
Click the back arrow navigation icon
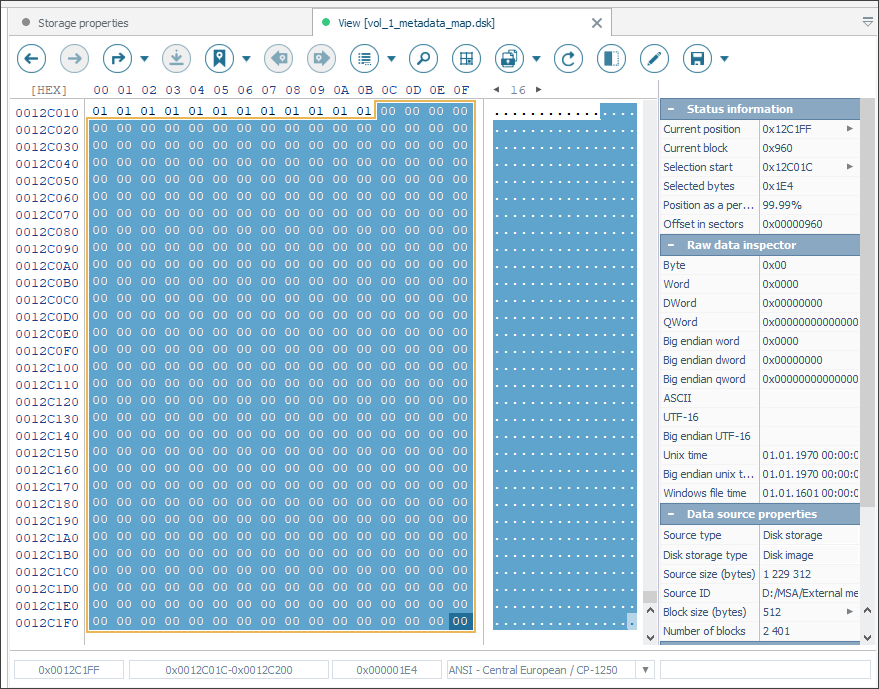click(31, 58)
